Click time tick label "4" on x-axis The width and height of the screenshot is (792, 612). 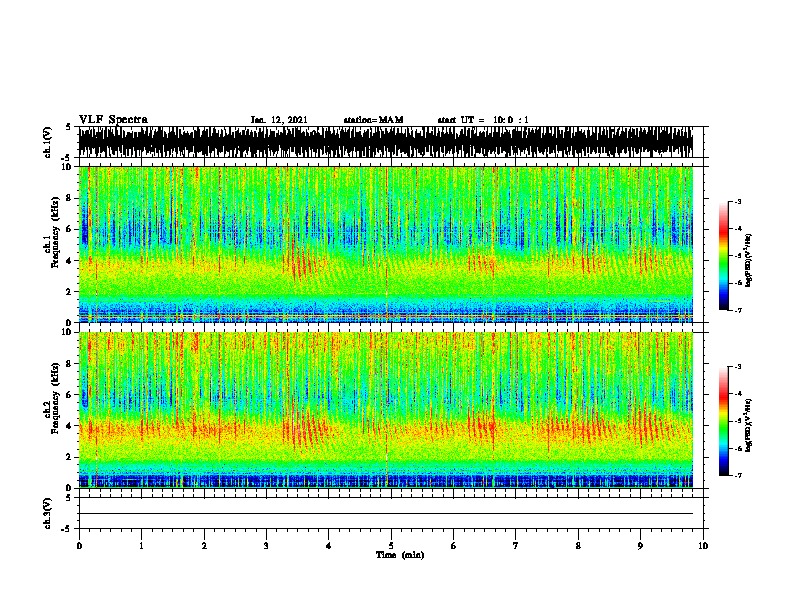click(329, 546)
